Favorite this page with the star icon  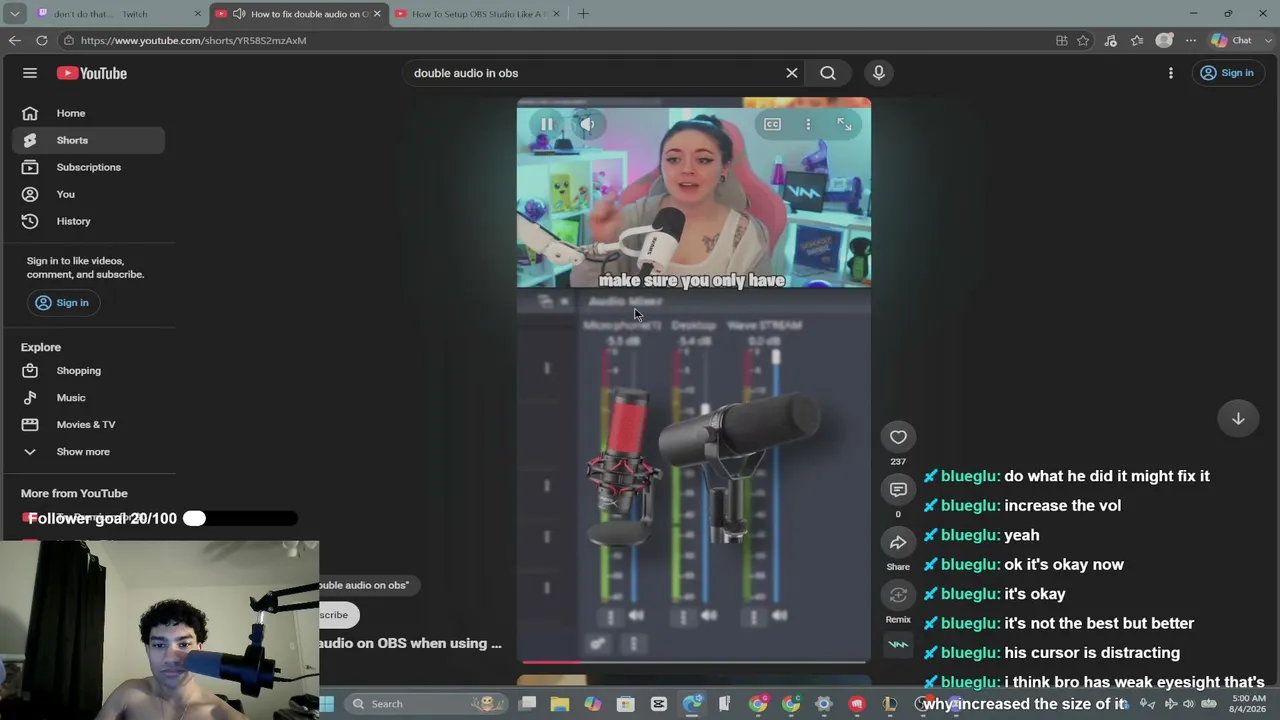[1083, 41]
